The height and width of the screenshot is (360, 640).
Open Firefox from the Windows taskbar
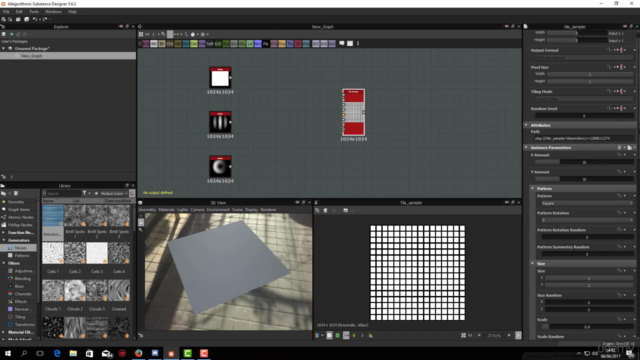click(139, 353)
